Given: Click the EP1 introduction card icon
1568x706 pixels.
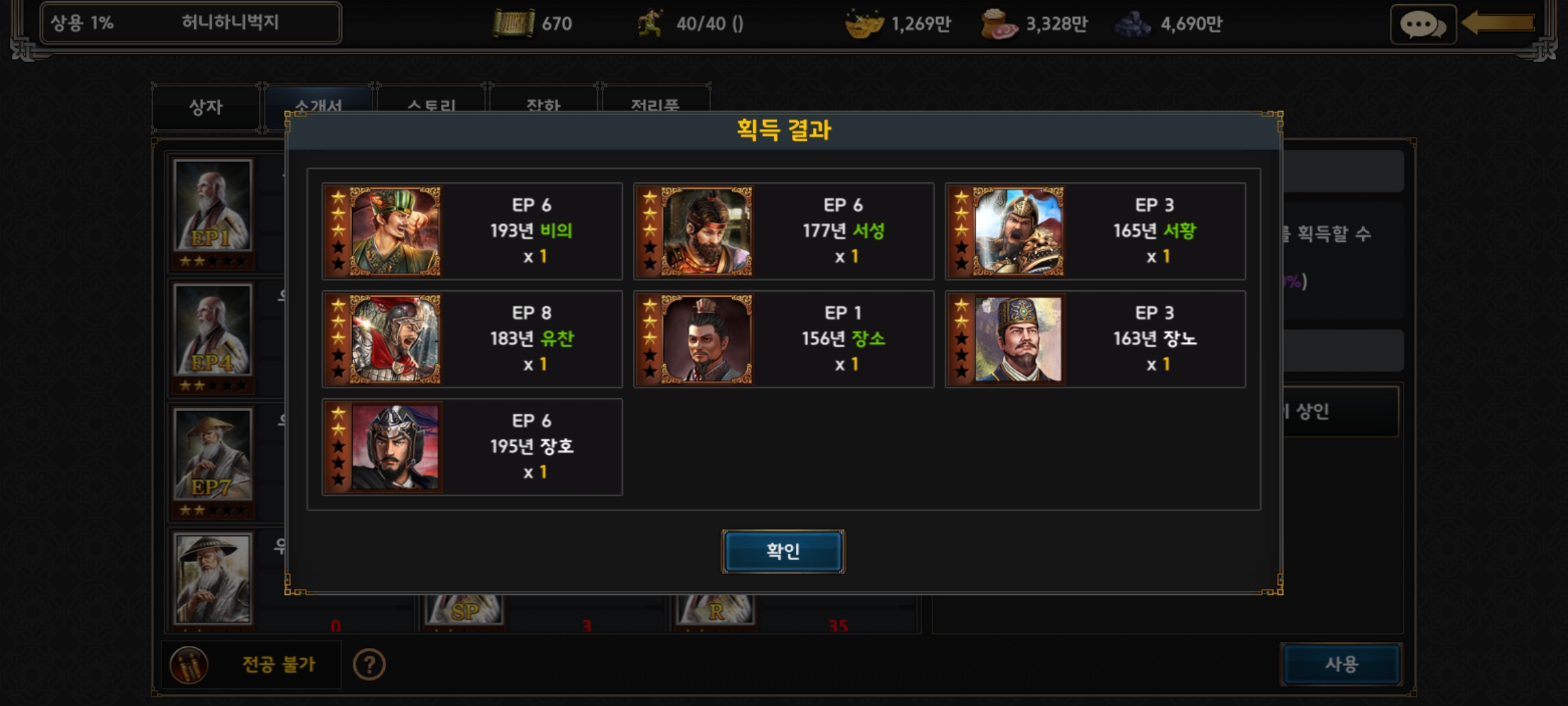Looking at the screenshot, I should coord(212,205).
